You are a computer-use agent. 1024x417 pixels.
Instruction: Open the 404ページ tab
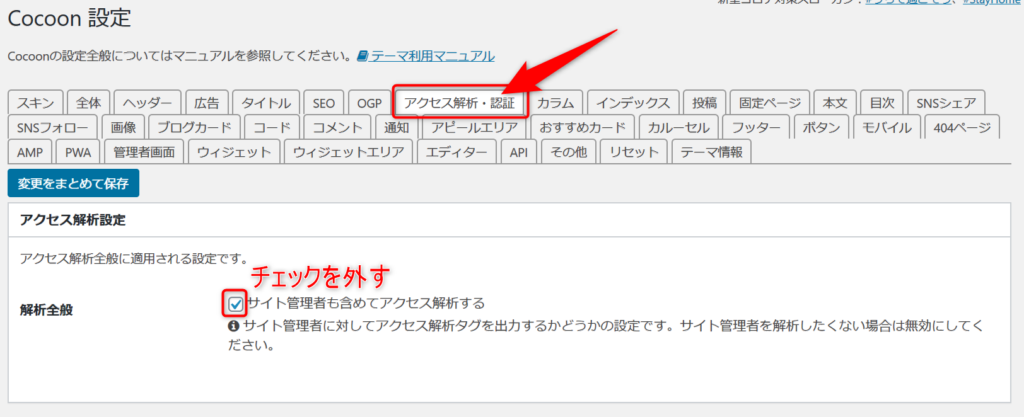(962, 127)
